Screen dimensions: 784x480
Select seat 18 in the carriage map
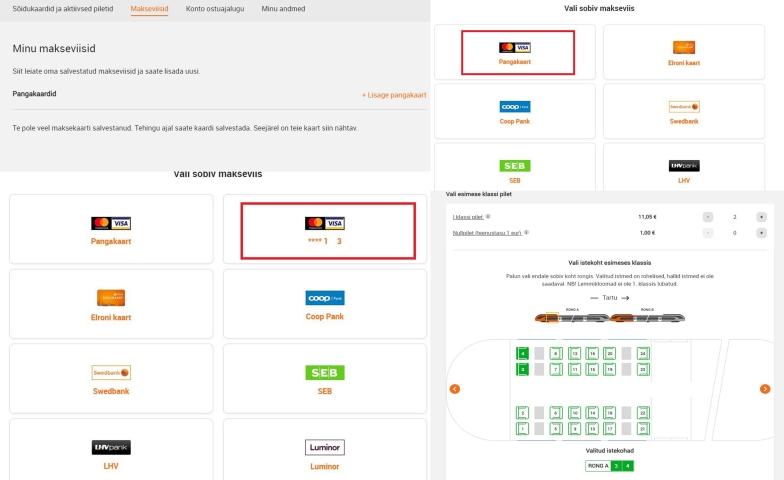point(610,412)
